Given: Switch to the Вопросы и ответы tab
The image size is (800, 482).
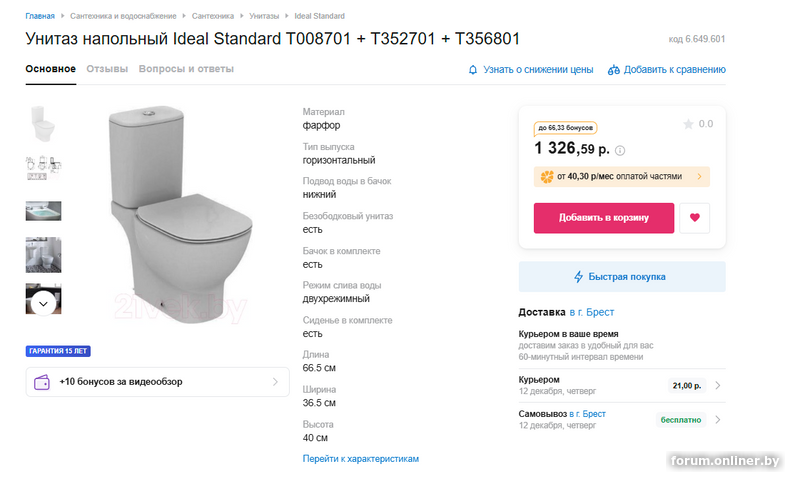Looking at the screenshot, I should [x=186, y=69].
